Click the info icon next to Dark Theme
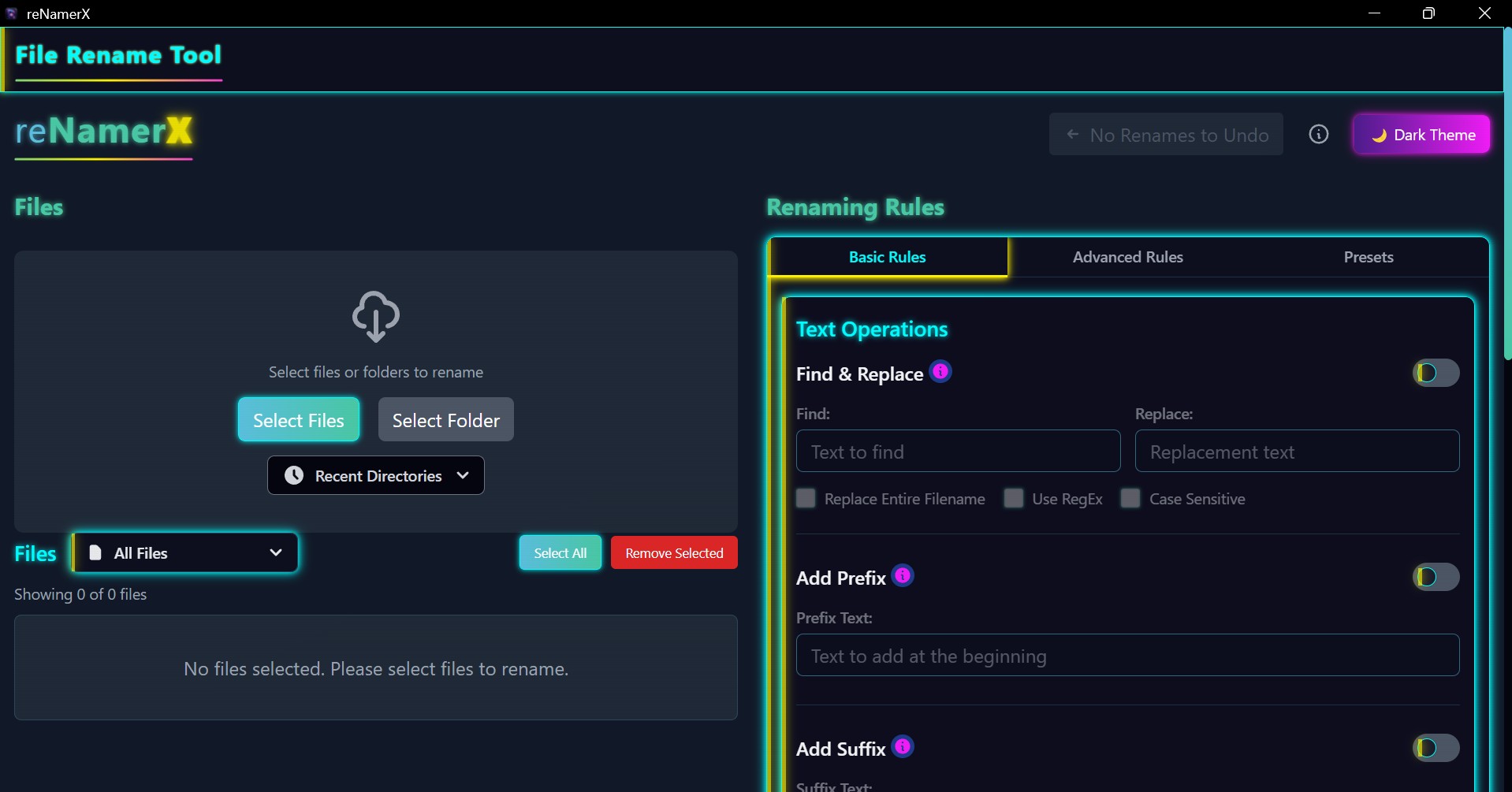The height and width of the screenshot is (792, 1512). pyautogui.click(x=1319, y=134)
